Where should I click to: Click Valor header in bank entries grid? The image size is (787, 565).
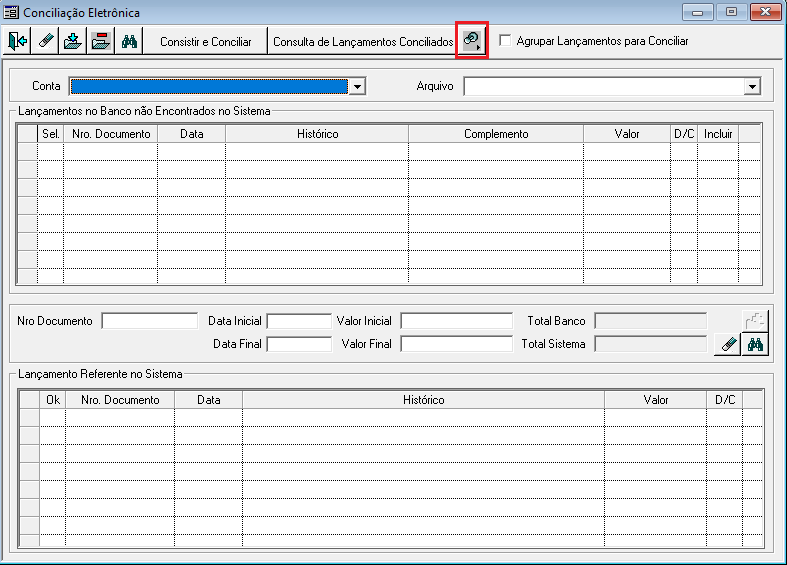point(627,134)
